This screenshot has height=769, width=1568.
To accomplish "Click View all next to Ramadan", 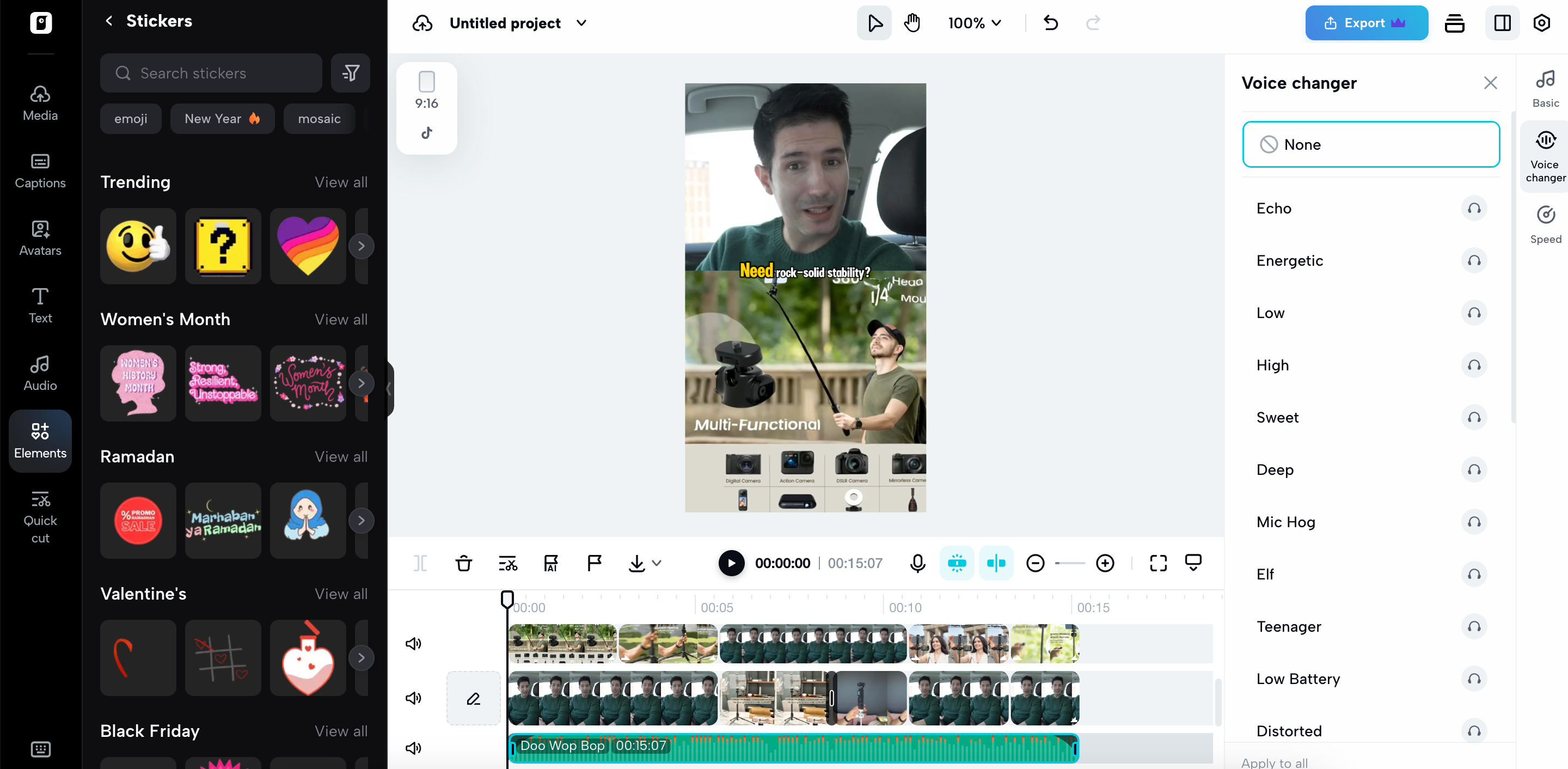I will (x=341, y=456).
